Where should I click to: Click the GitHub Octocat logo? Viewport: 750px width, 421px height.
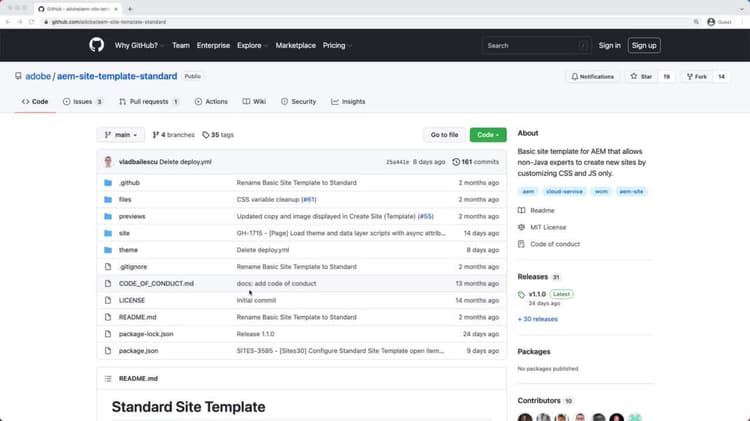tap(96, 45)
